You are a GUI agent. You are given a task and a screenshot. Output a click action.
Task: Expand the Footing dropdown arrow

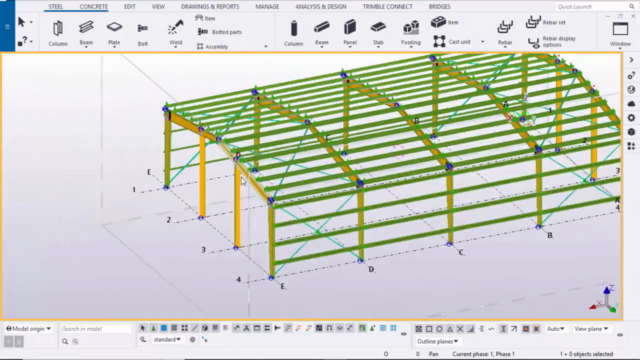tap(411, 47)
